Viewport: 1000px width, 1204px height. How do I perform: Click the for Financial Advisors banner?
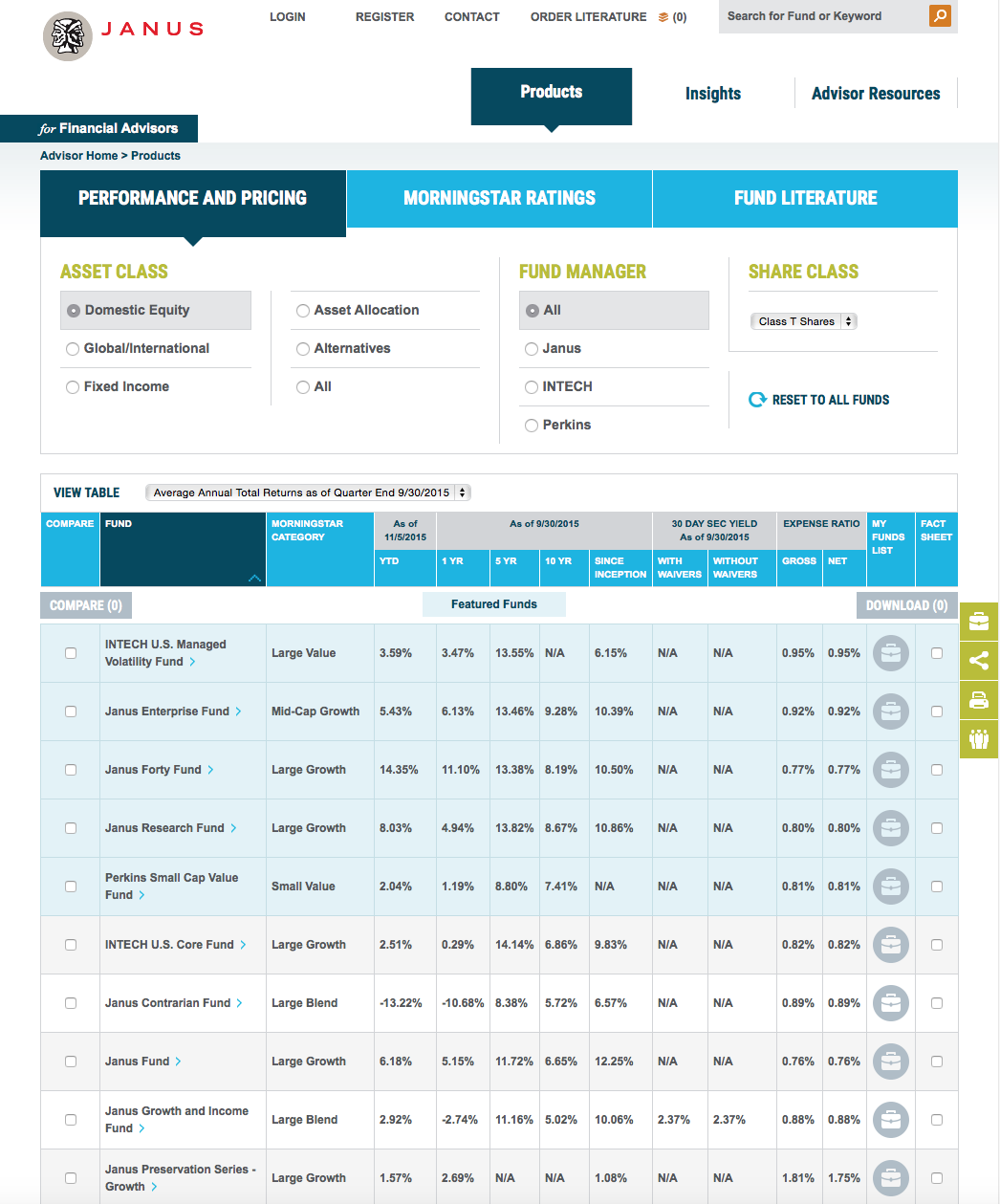[99, 128]
